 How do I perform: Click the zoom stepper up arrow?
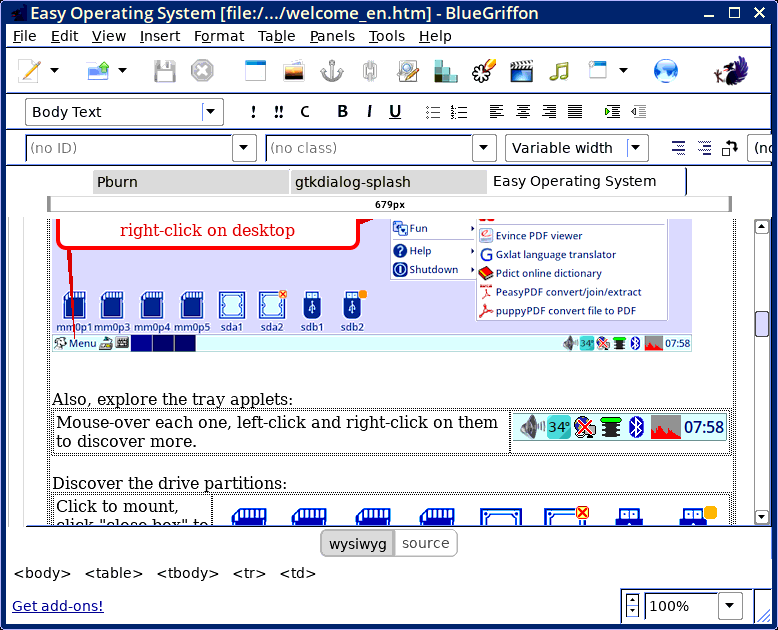(x=632, y=599)
